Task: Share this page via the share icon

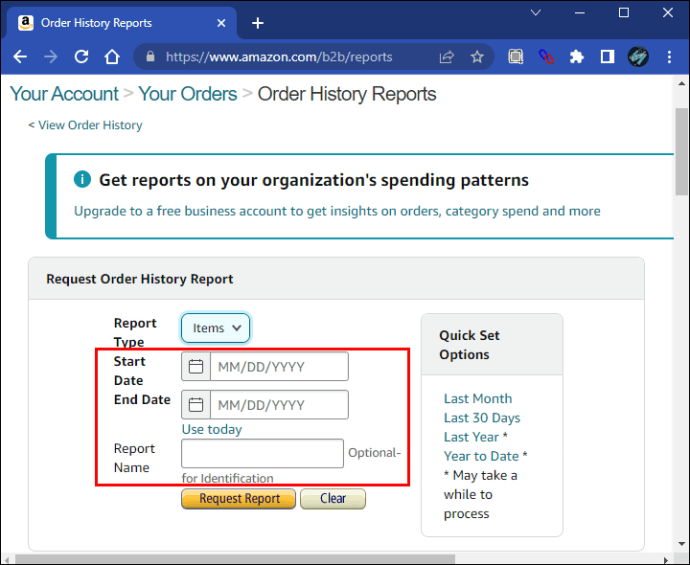Action: pos(446,57)
